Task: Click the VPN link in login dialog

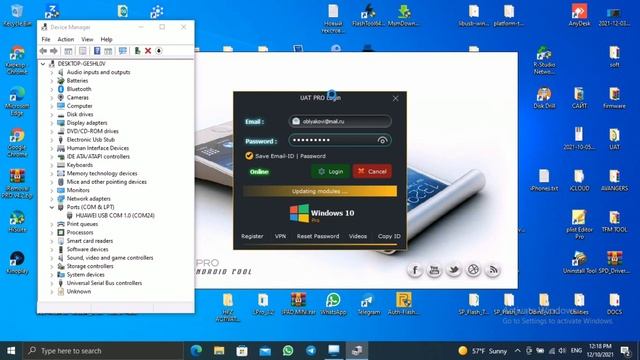Action: (280, 236)
